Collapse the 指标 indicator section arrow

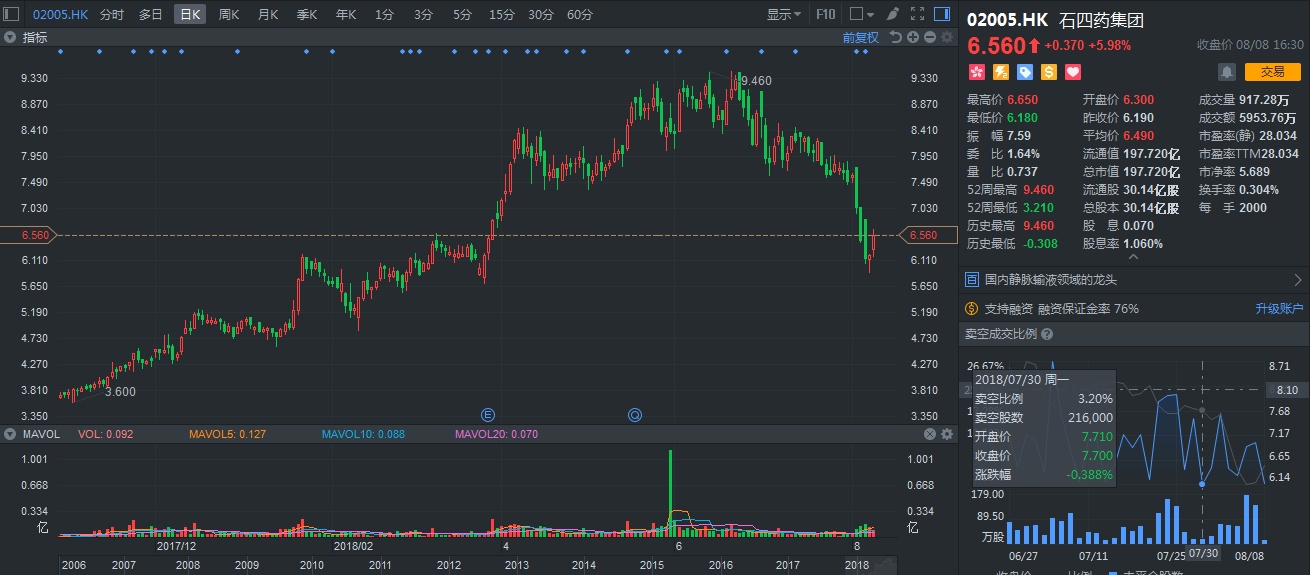[9, 37]
